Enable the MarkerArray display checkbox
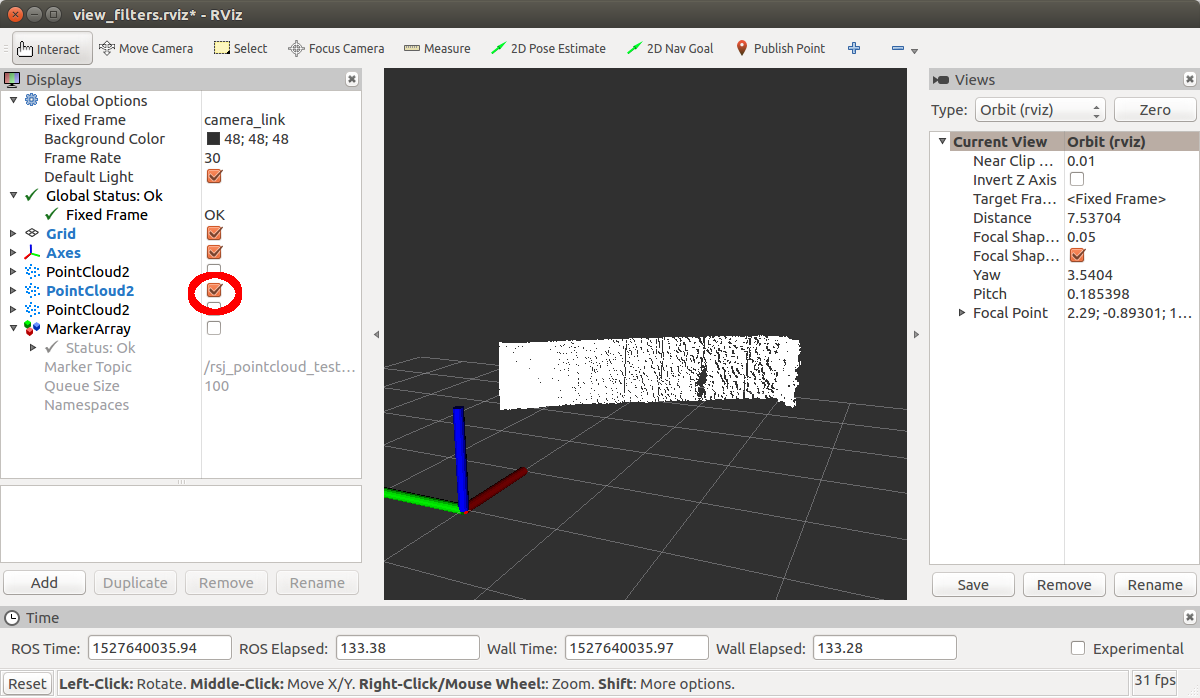This screenshot has height=698, width=1200. click(x=214, y=328)
